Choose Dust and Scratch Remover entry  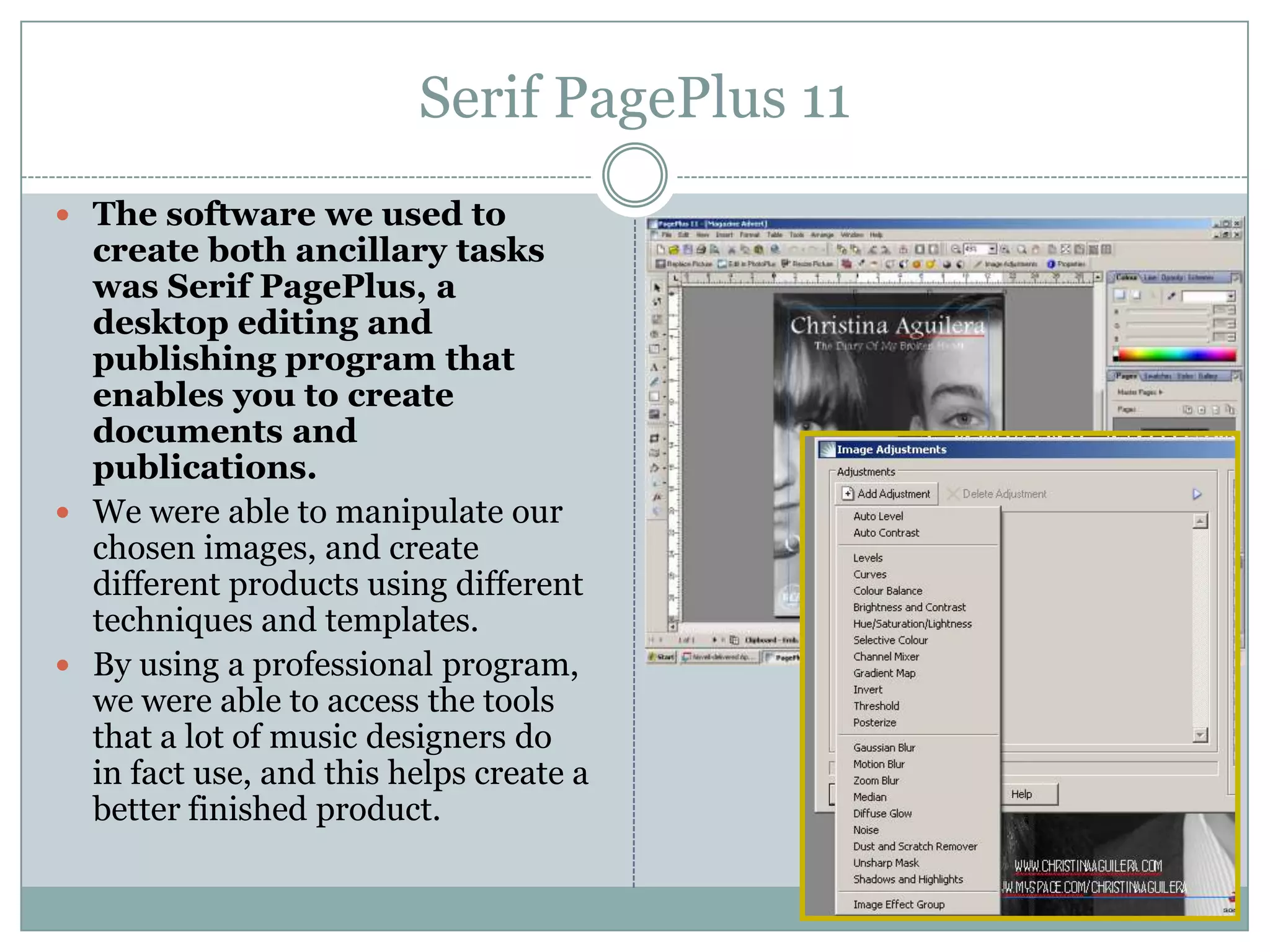(915, 847)
